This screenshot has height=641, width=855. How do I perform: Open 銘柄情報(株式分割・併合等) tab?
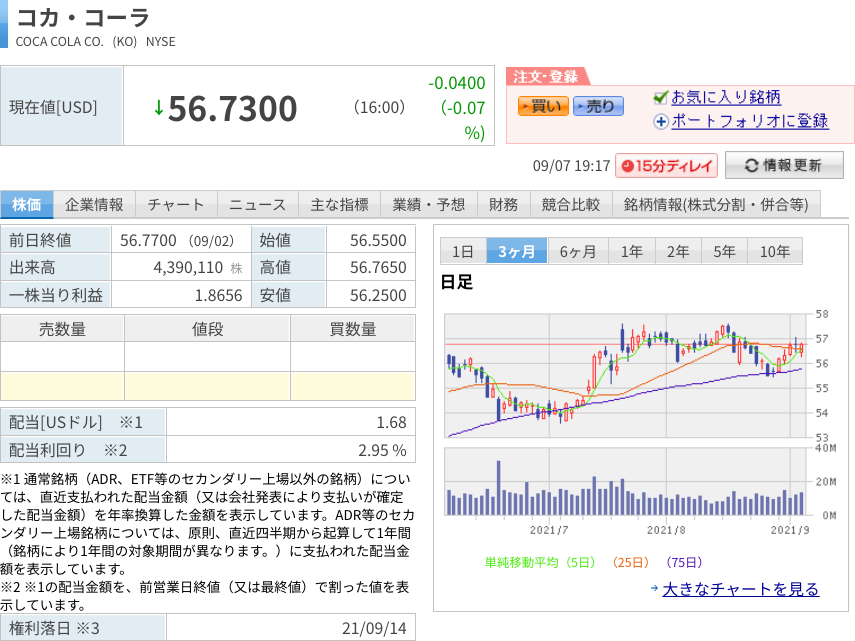pos(716,204)
